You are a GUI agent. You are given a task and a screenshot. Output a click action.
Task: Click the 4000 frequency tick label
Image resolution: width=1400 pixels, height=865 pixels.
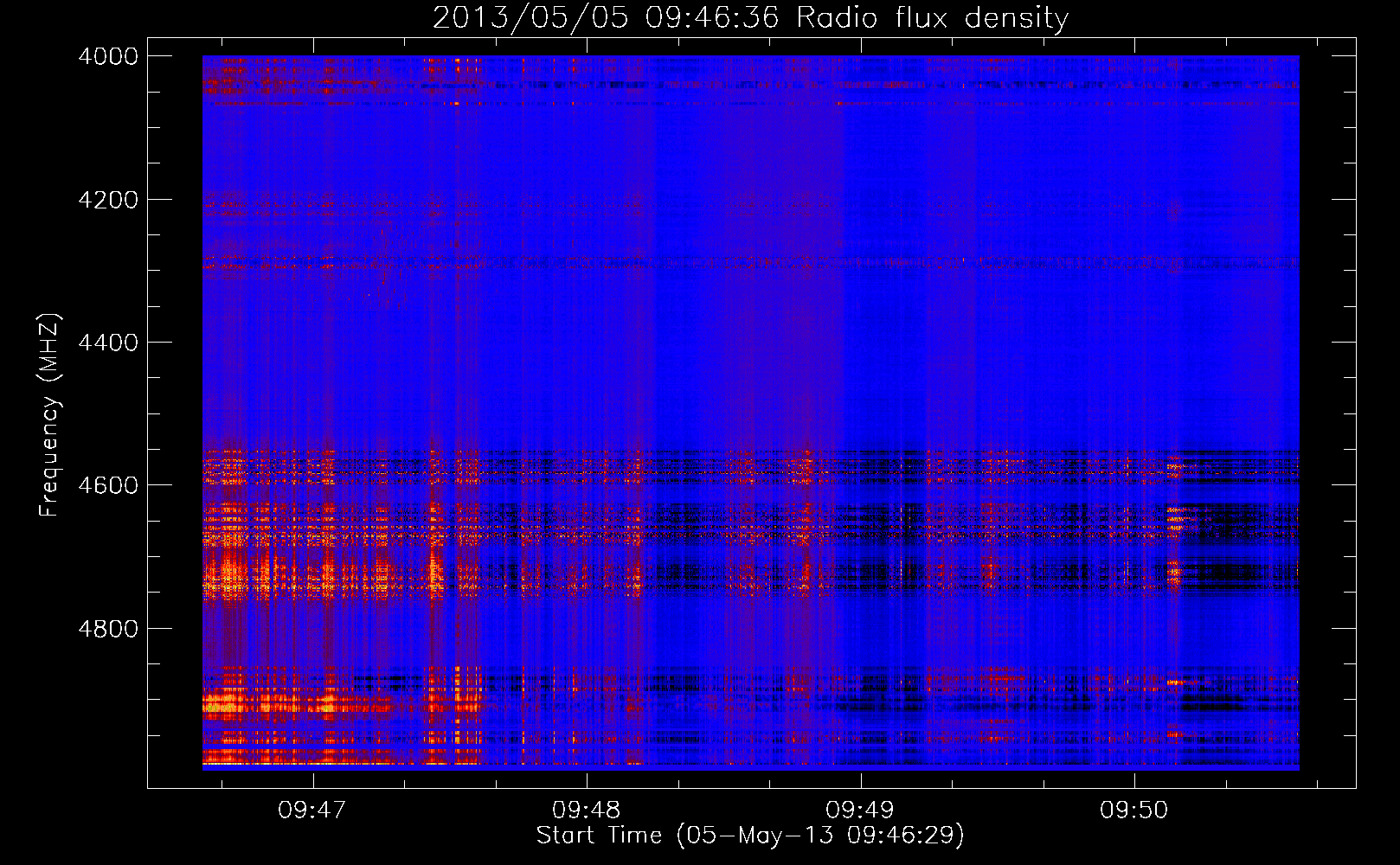point(108,56)
